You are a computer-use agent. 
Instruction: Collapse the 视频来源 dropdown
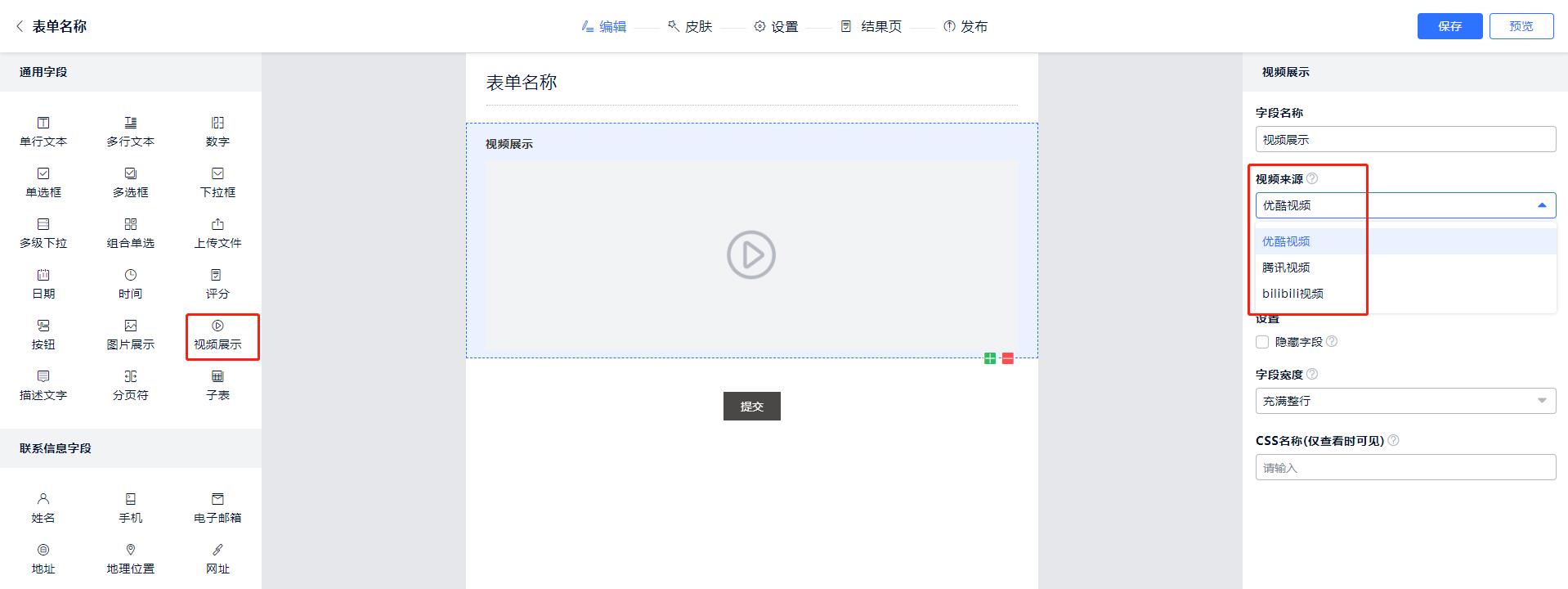pyautogui.click(x=1541, y=205)
